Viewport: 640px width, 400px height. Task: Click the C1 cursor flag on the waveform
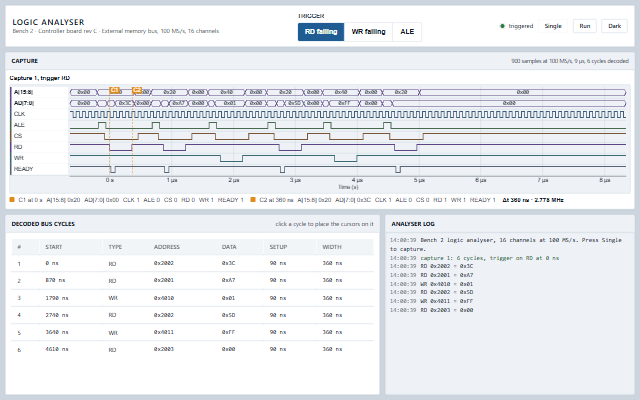tap(115, 90)
